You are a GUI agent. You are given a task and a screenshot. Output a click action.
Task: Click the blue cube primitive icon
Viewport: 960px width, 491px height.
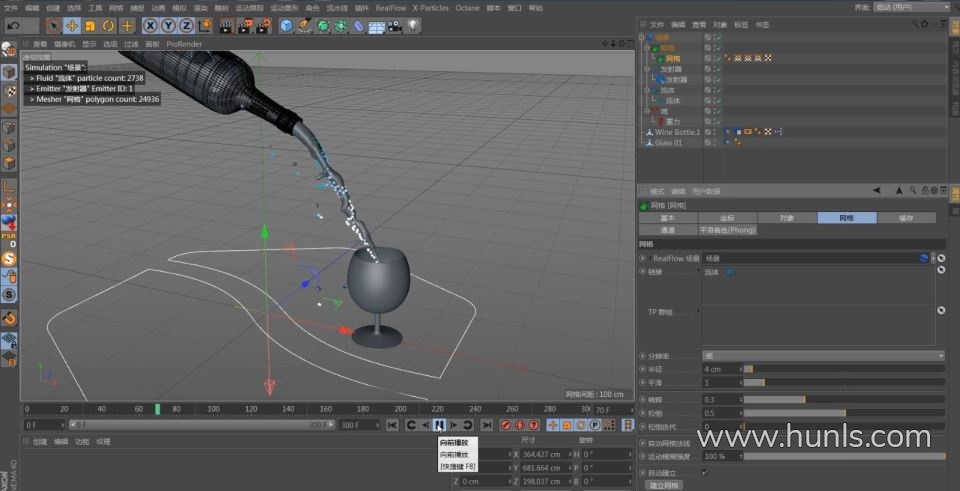[x=287, y=25]
